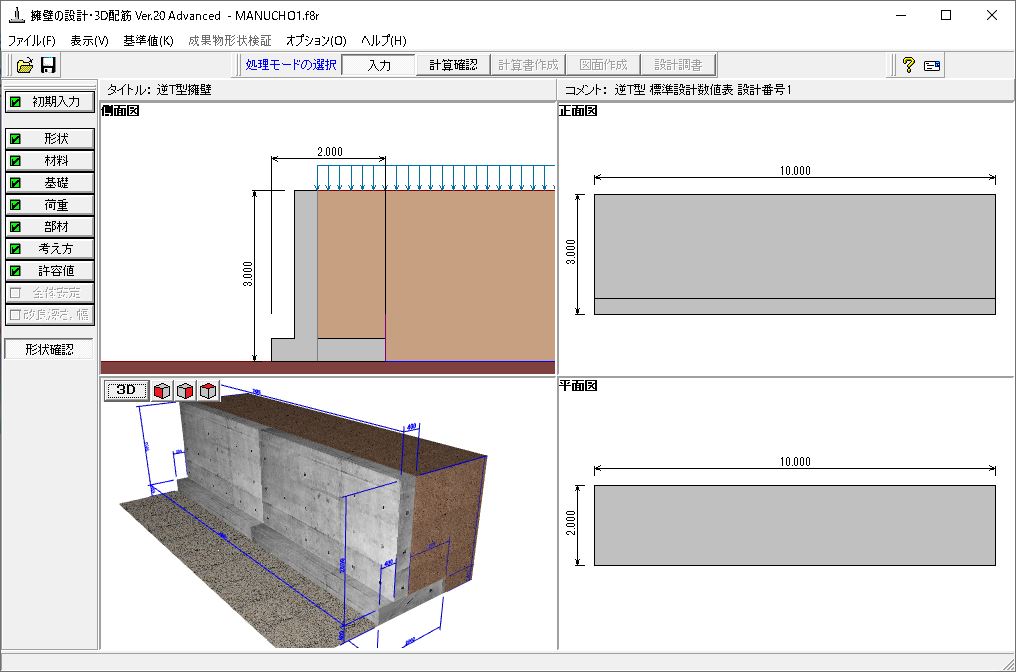Click the green check next to 荷重
The image size is (1016, 672).
tap(15, 205)
